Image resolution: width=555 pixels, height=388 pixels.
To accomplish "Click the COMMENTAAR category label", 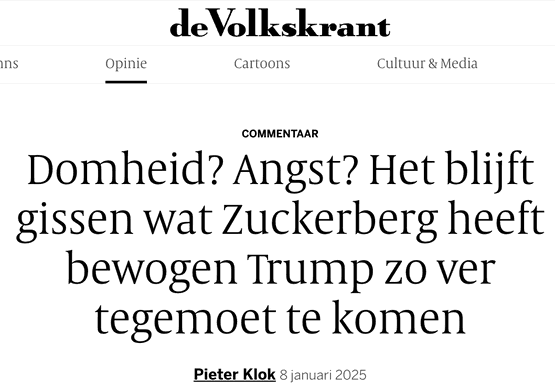I will click(x=280, y=134).
